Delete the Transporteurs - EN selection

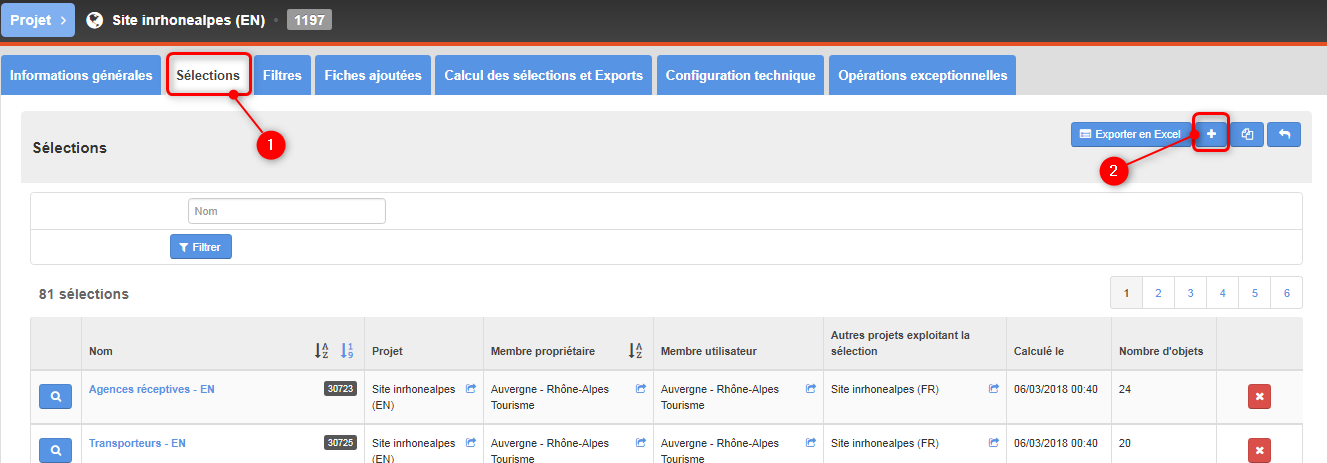(1259, 450)
